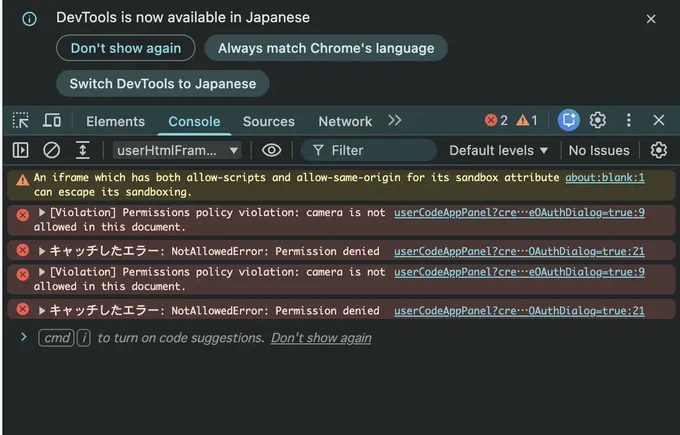The width and height of the screenshot is (680, 435).
Task: Open the AI assistance icon
Action: [x=569, y=120]
